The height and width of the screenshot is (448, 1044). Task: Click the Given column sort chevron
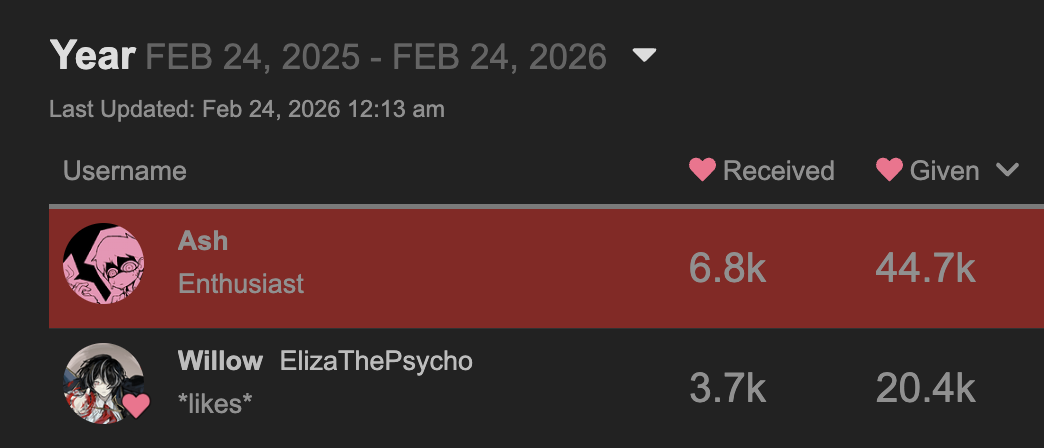click(x=1007, y=171)
